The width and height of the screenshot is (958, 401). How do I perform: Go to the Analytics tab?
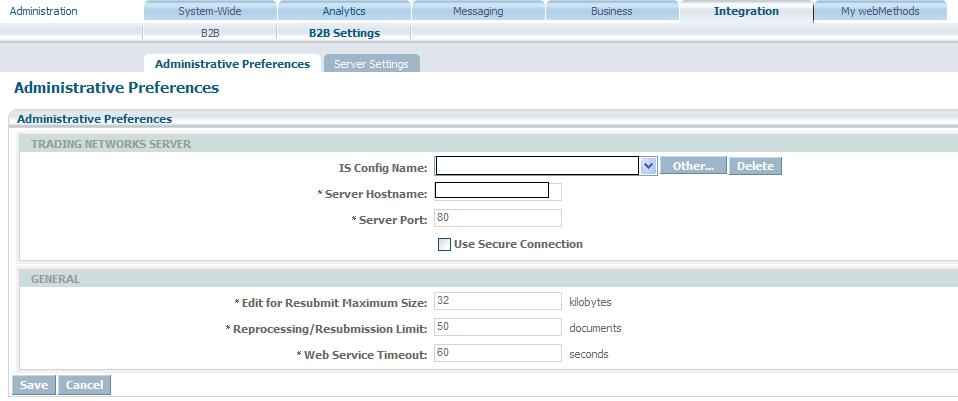[x=344, y=11]
